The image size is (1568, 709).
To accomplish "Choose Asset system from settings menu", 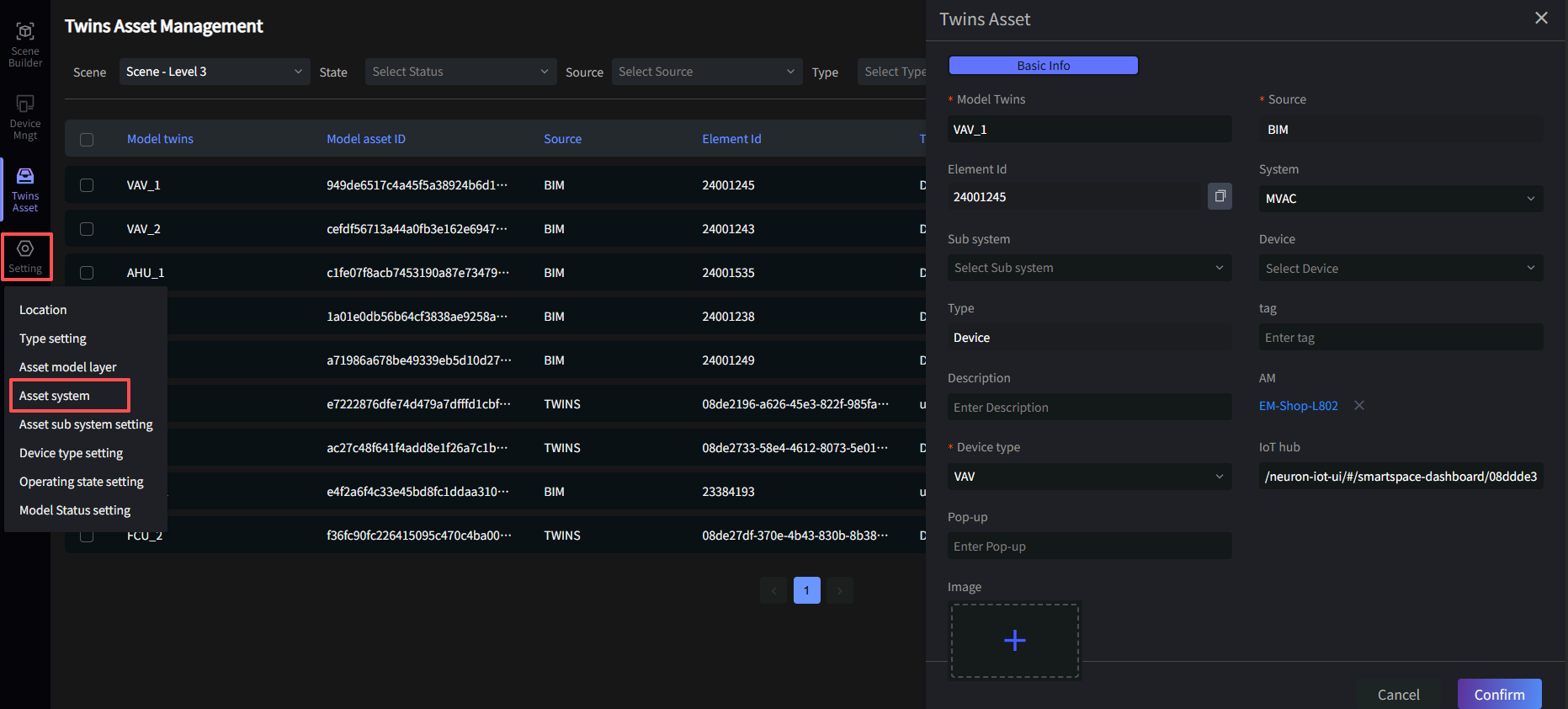I will click(x=55, y=396).
